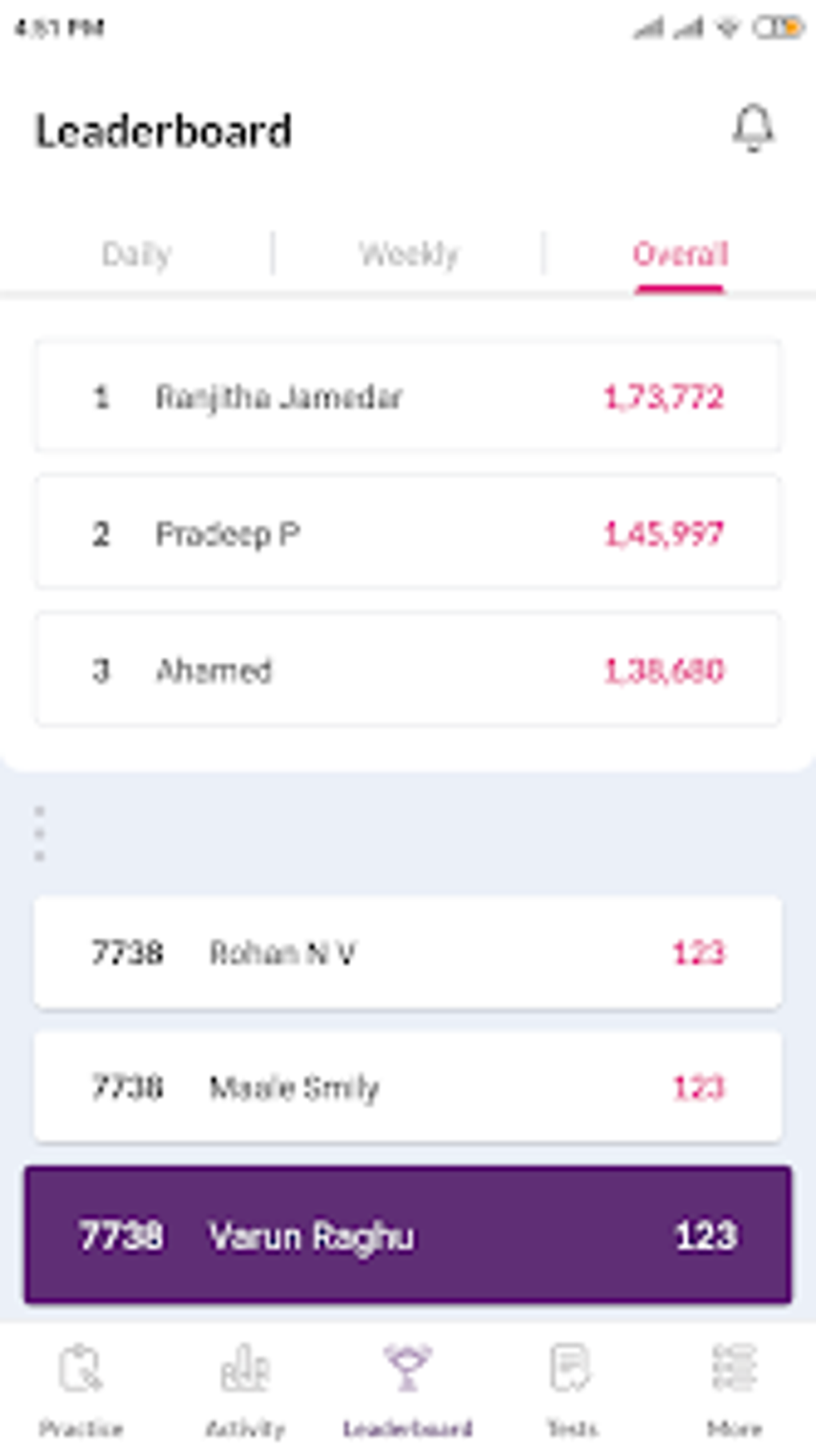The height and width of the screenshot is (1456, 816).
Task: Select Pradeep P leaderboard row
Action: pos(407,534)
